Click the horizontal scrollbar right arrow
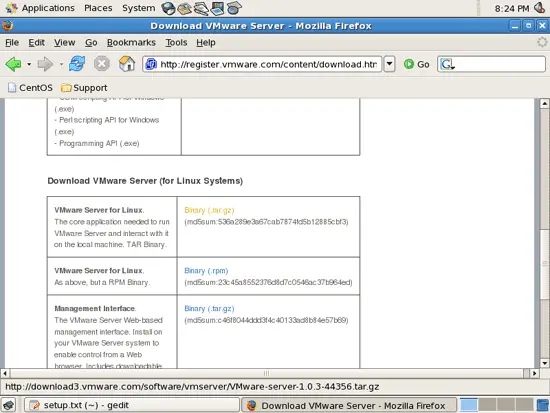Image resolution: width=550 pixels, height=413 pixels. (x=534, y=373)
